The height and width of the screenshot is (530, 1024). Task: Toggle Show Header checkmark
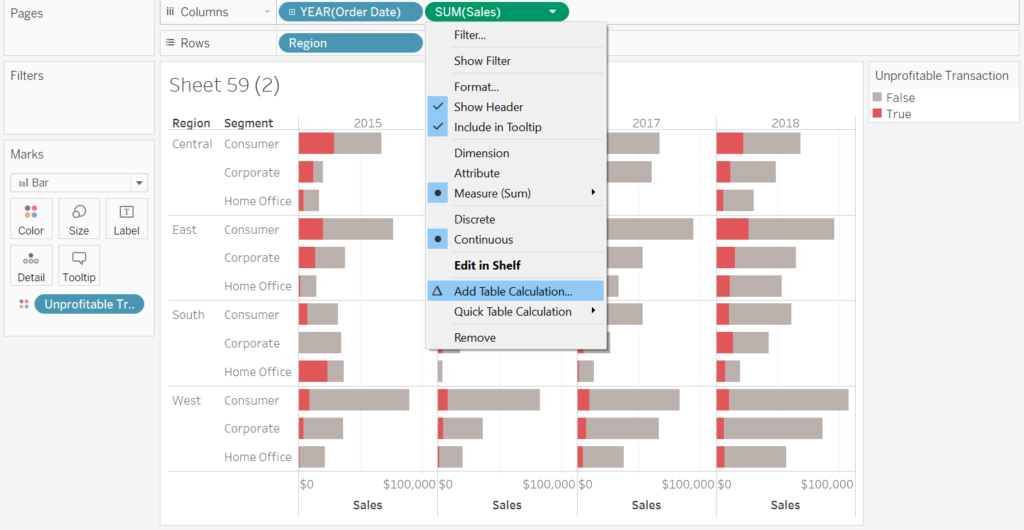pos(438,106)
